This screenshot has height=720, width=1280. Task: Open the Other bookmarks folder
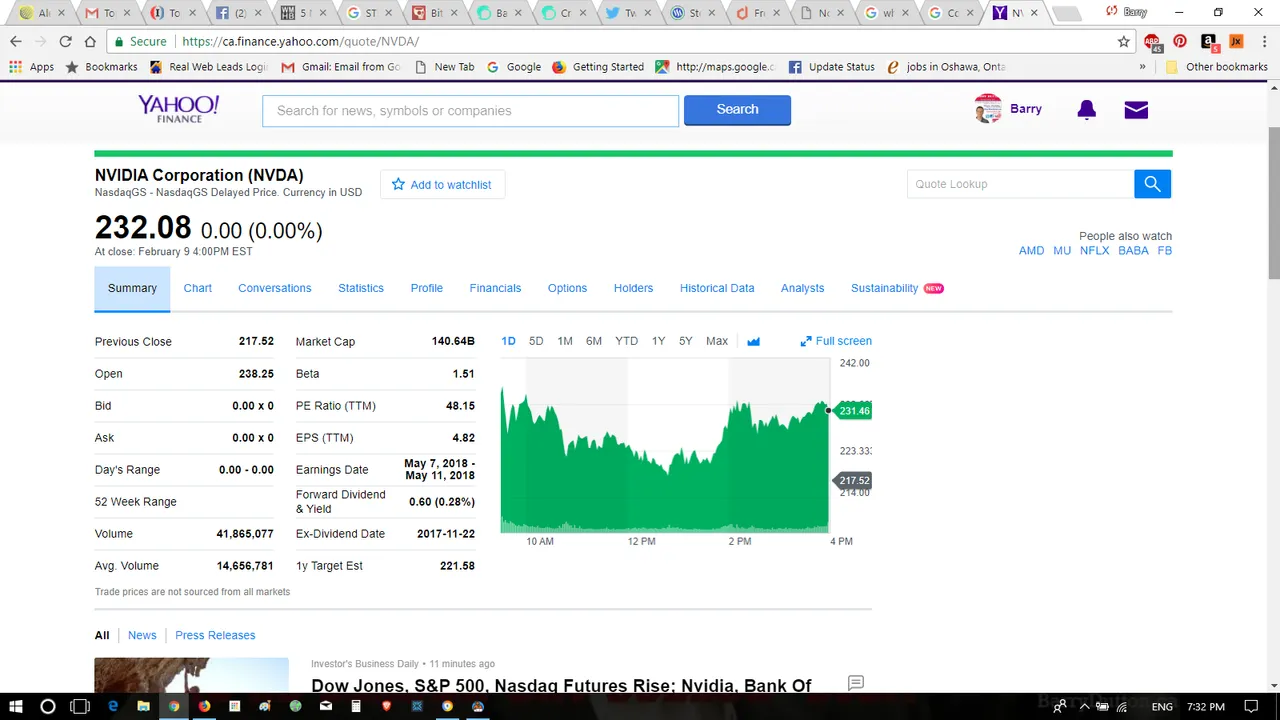click(x=1217, y=67)
